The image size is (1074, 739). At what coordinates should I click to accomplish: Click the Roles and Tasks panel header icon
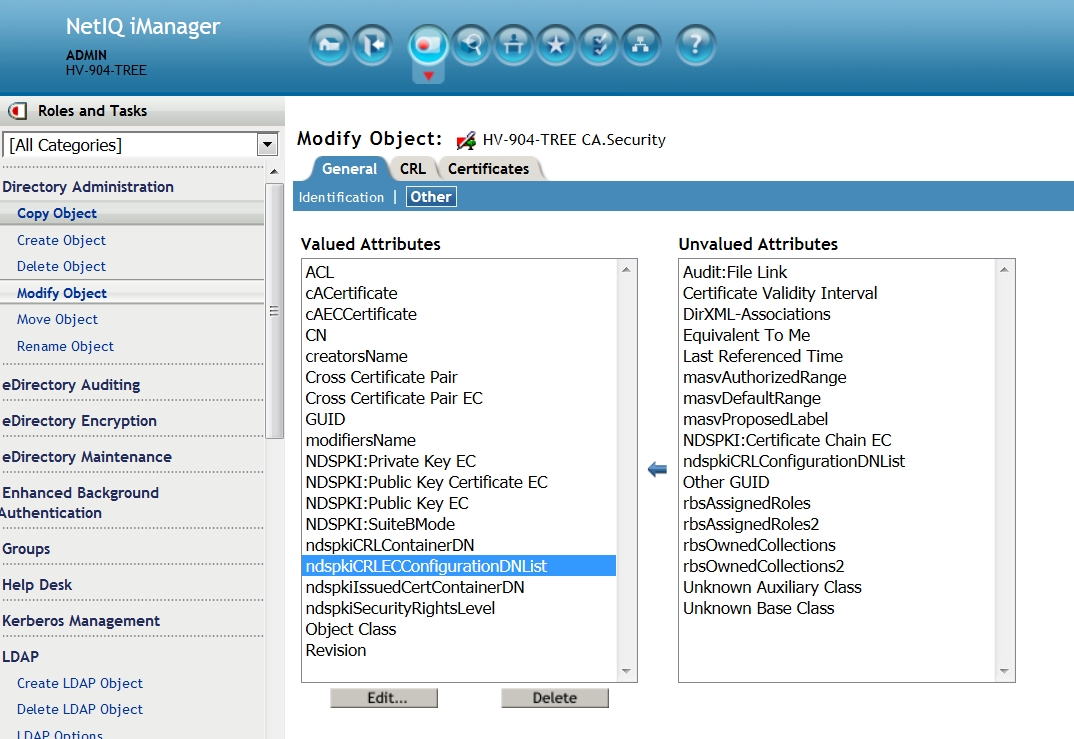pyautogui.click(x=17, y=111)
